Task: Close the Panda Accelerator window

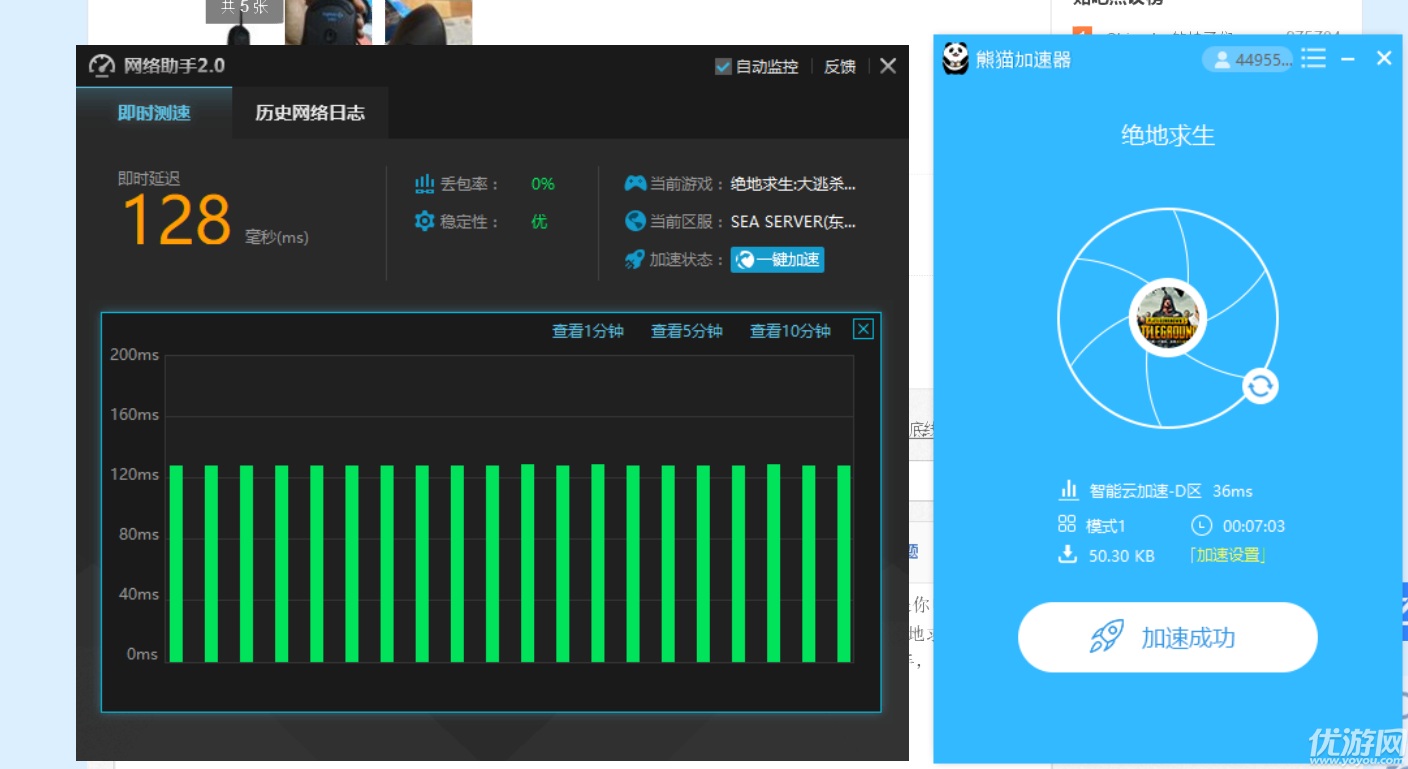Action: (1384, 59)
